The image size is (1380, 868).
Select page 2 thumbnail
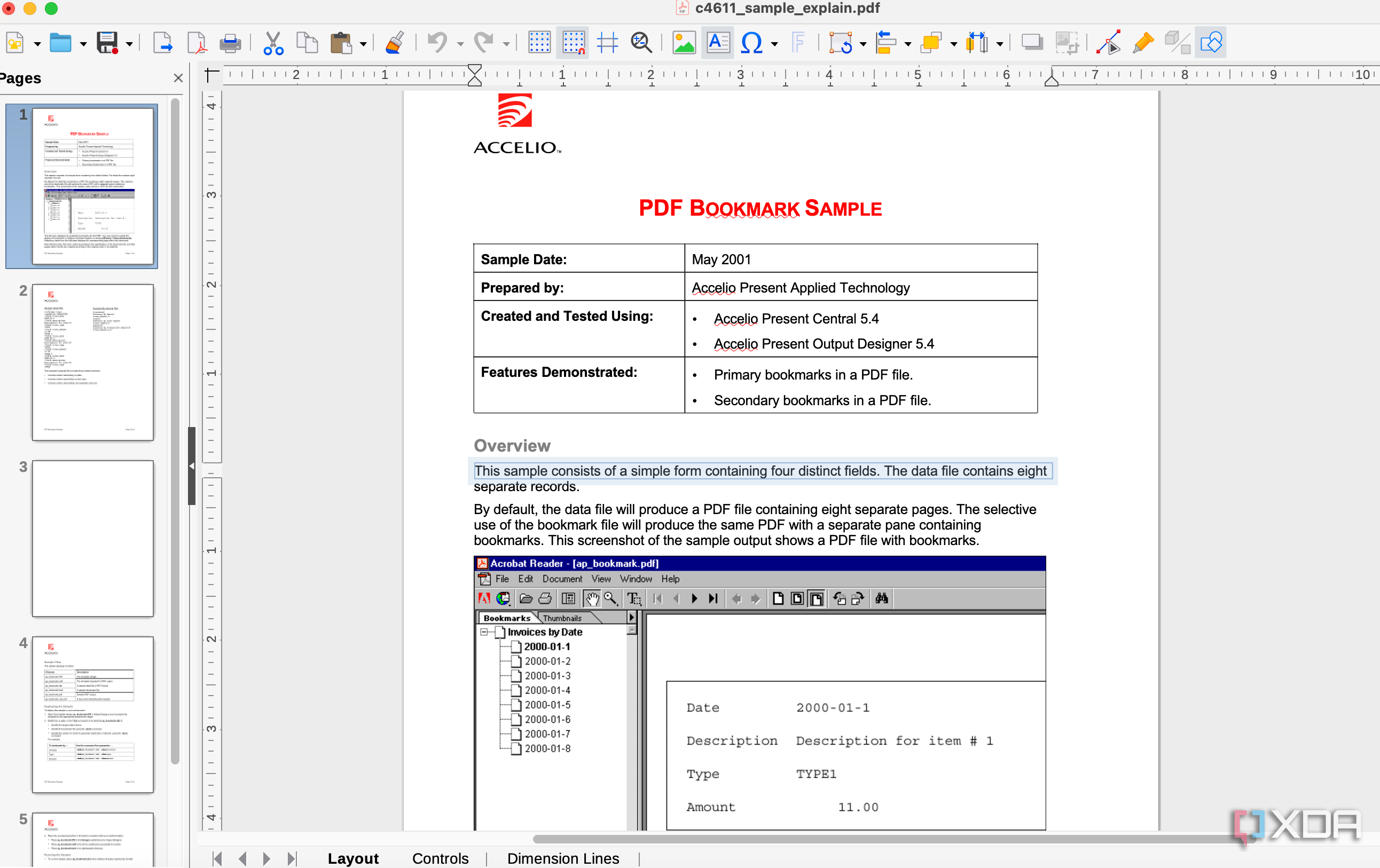coord(93,362)
